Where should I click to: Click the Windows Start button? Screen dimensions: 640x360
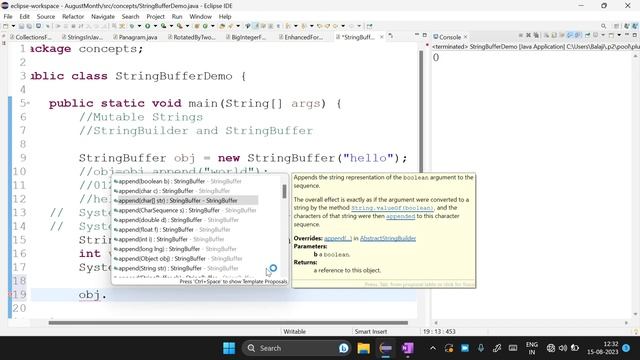[x=229, y=348]
